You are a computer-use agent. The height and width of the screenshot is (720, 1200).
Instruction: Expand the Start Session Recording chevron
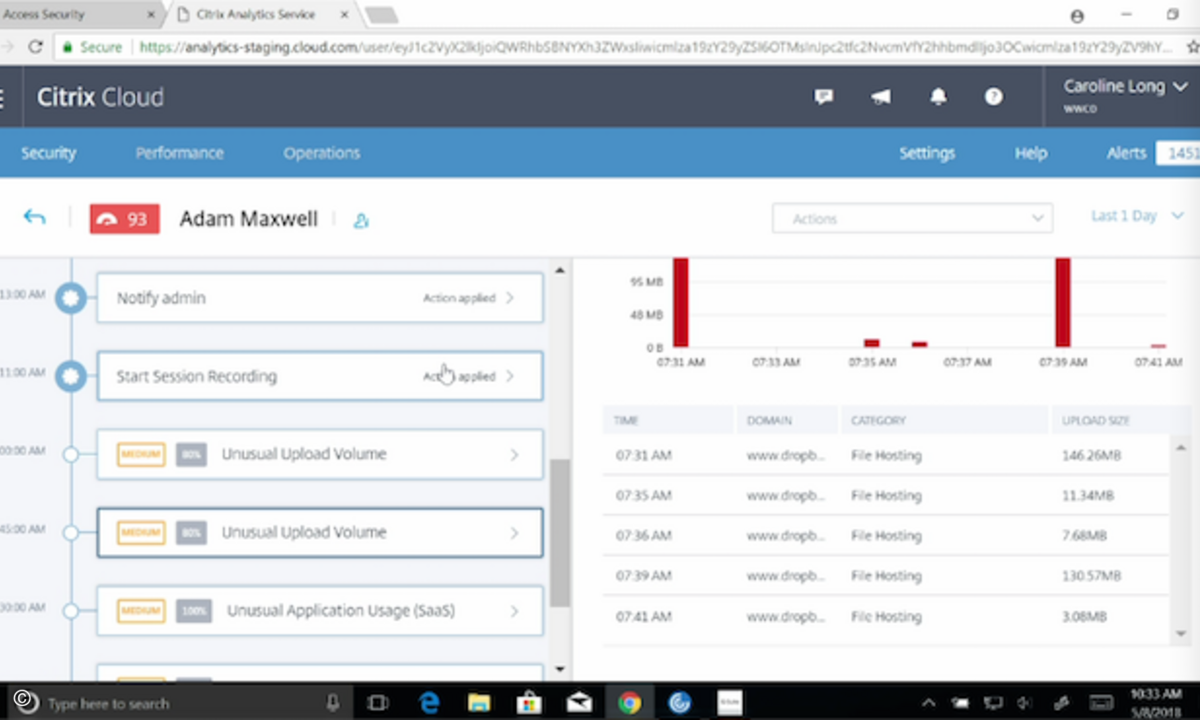click(510, 376)
